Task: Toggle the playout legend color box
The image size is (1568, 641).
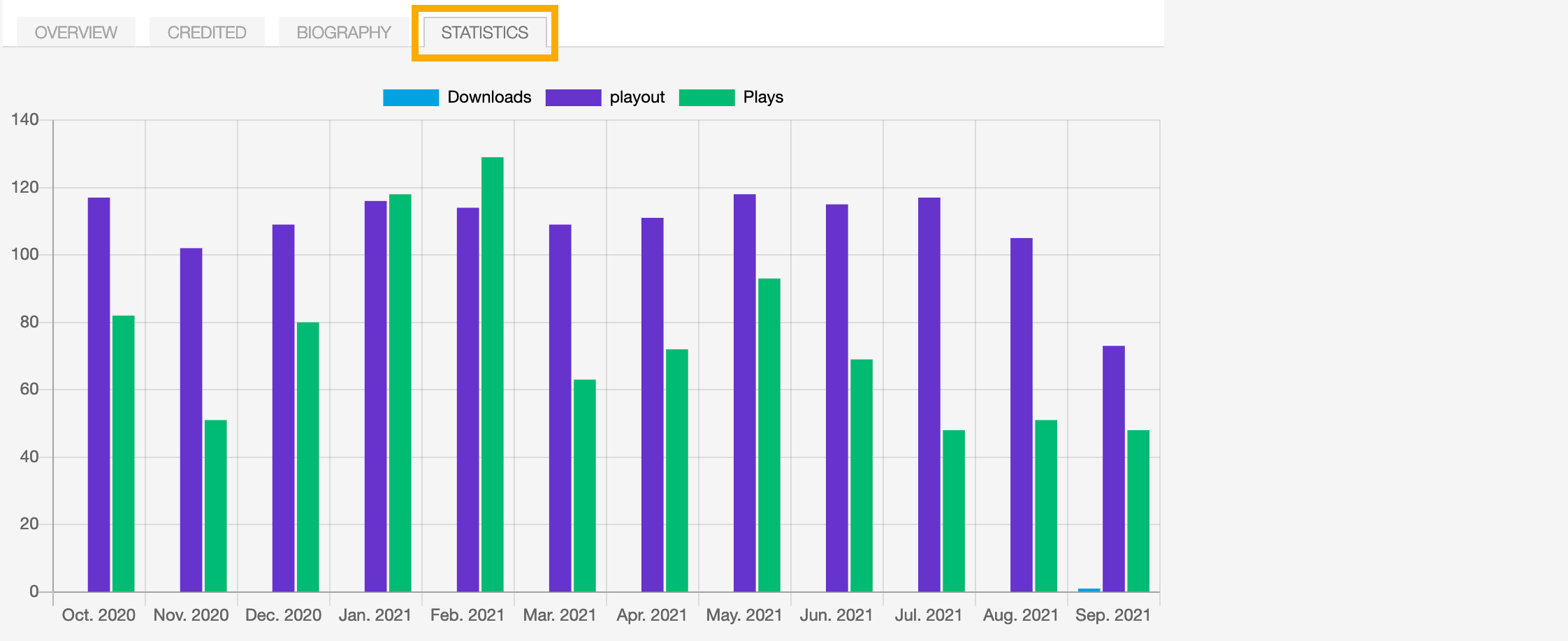Action: click(573, 98)
